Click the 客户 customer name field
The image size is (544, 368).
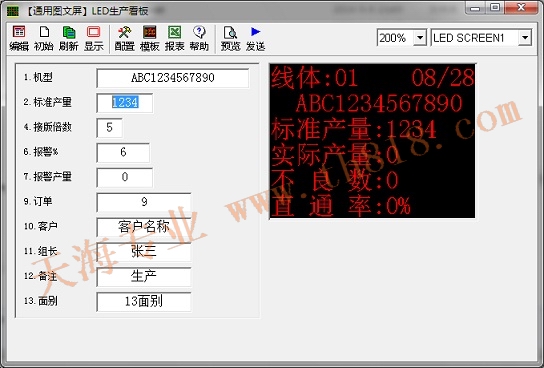click(144, 226)
